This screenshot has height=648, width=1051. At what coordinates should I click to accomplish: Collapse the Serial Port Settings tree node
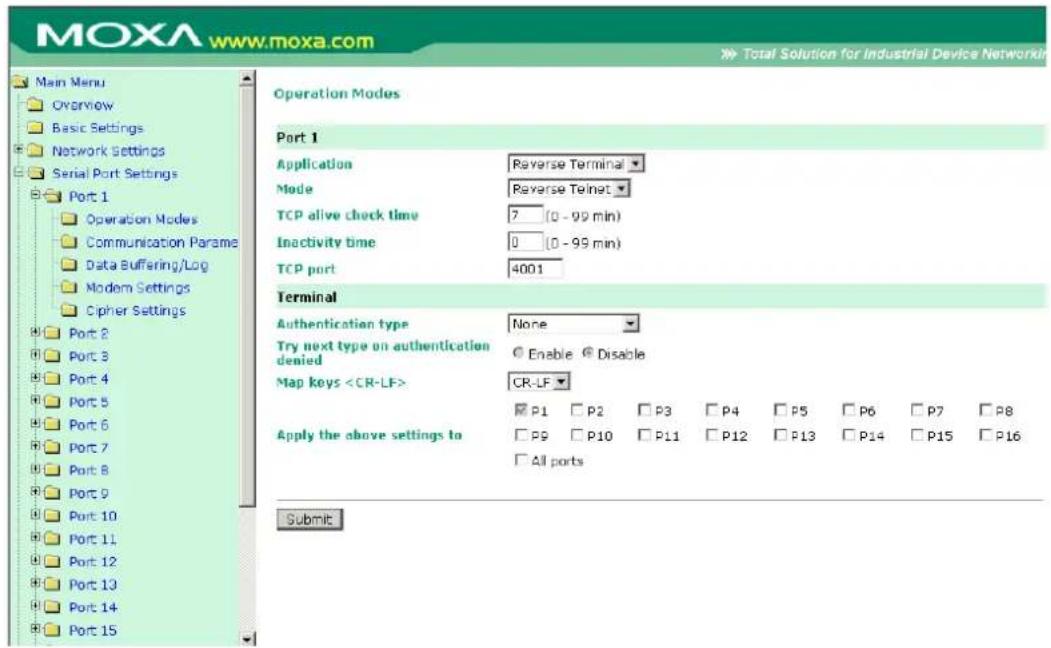[x=19, y=172]
